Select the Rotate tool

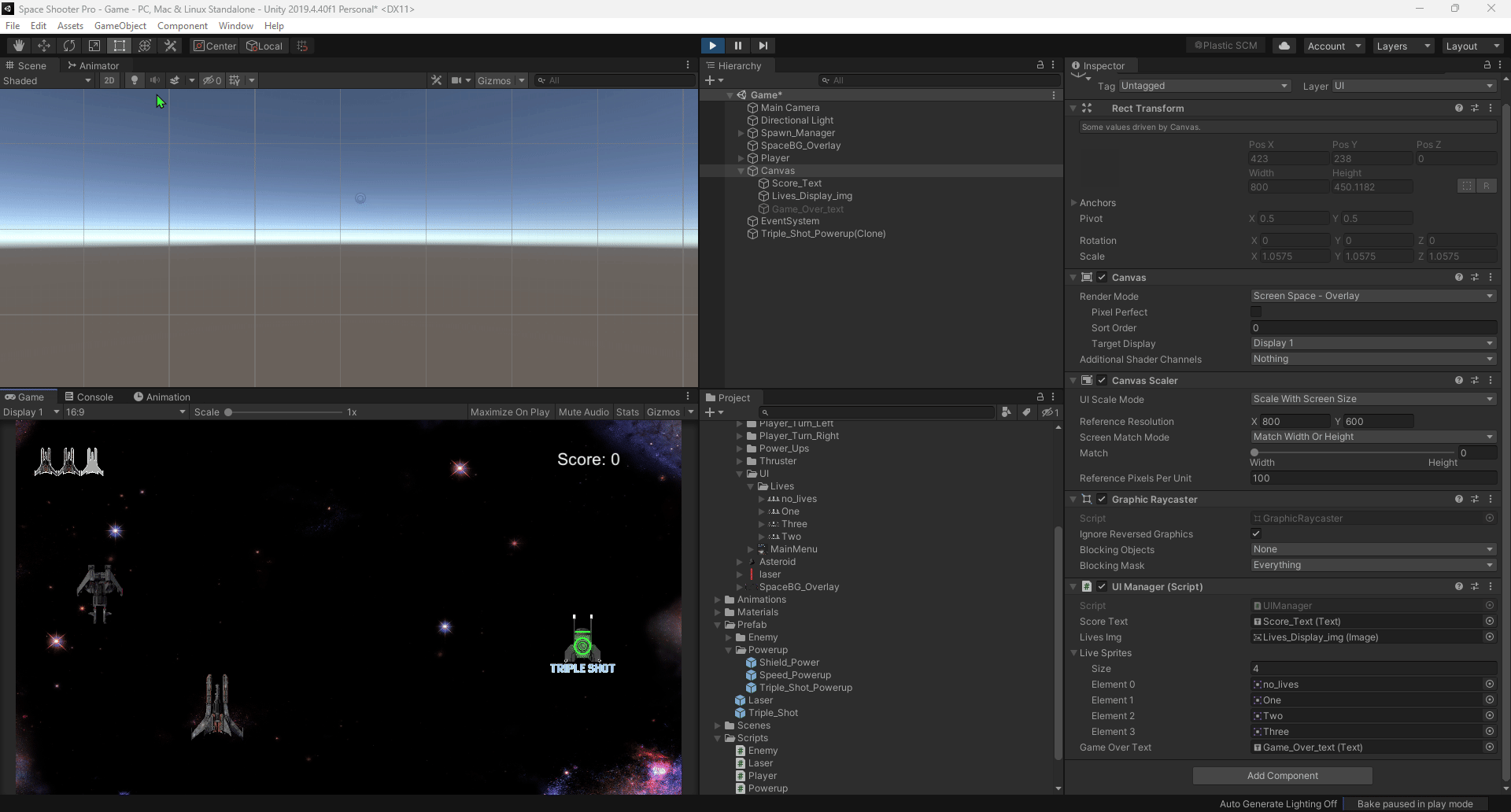tap(68, 46)
